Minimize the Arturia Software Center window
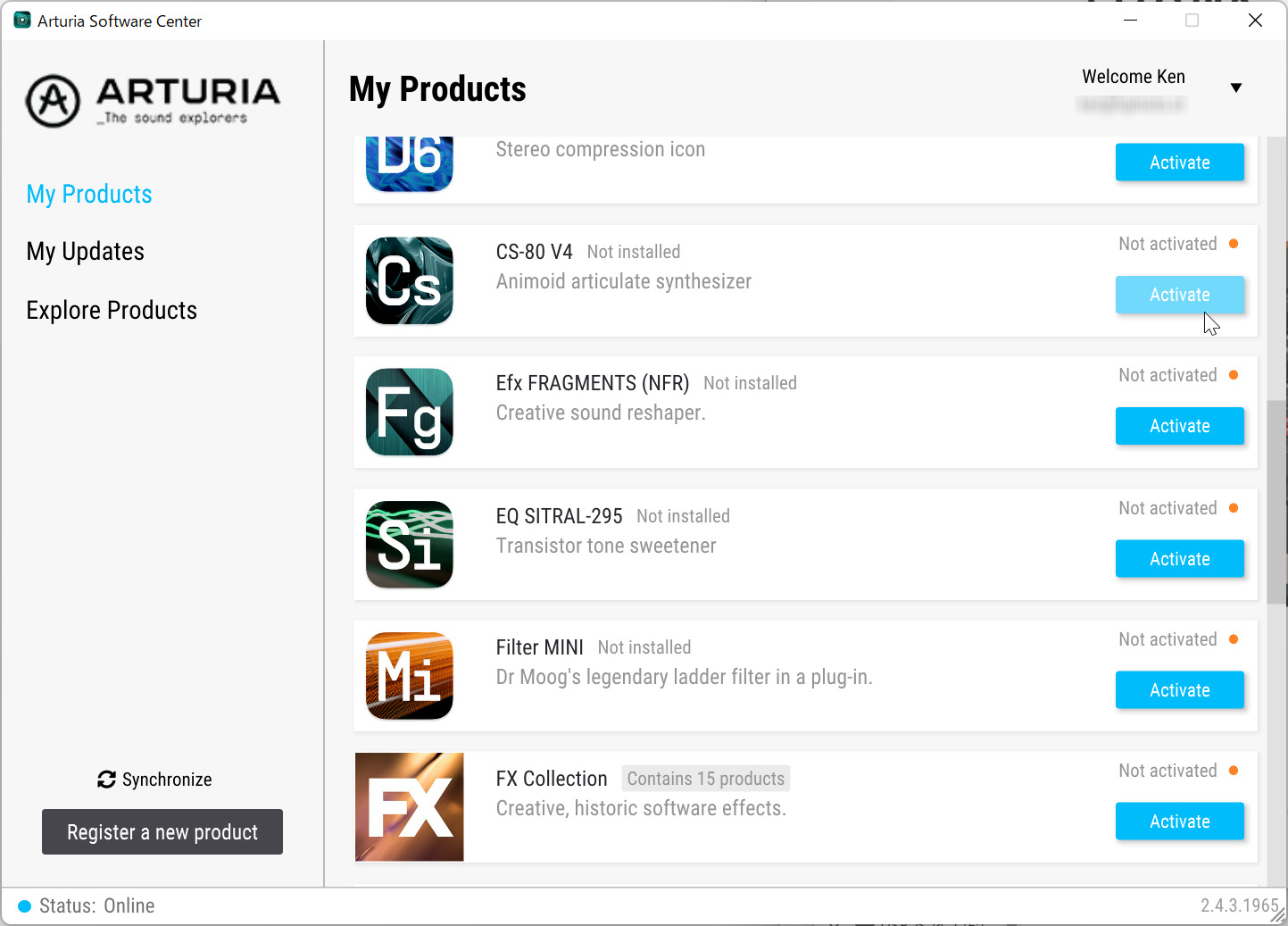 [x=1130, y=20]
